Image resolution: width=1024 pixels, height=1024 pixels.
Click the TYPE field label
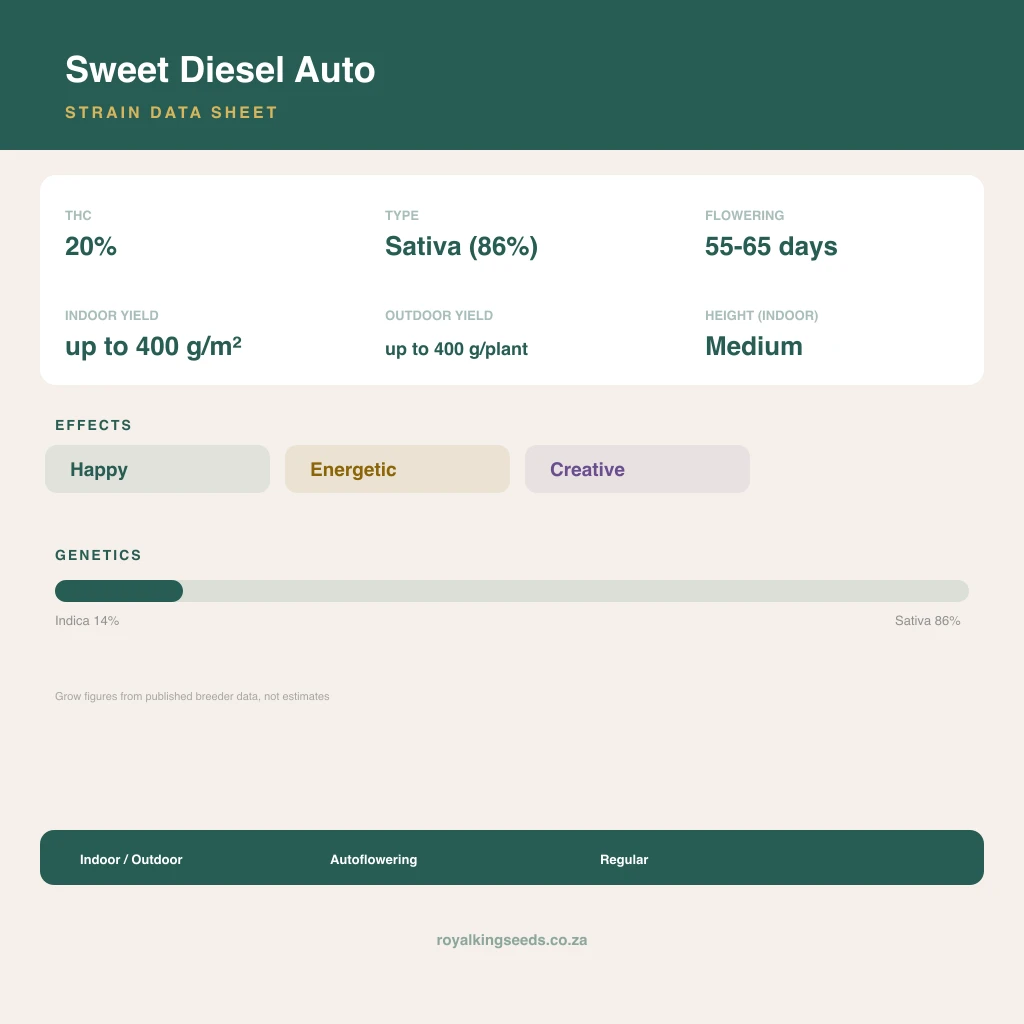[402, 216]
